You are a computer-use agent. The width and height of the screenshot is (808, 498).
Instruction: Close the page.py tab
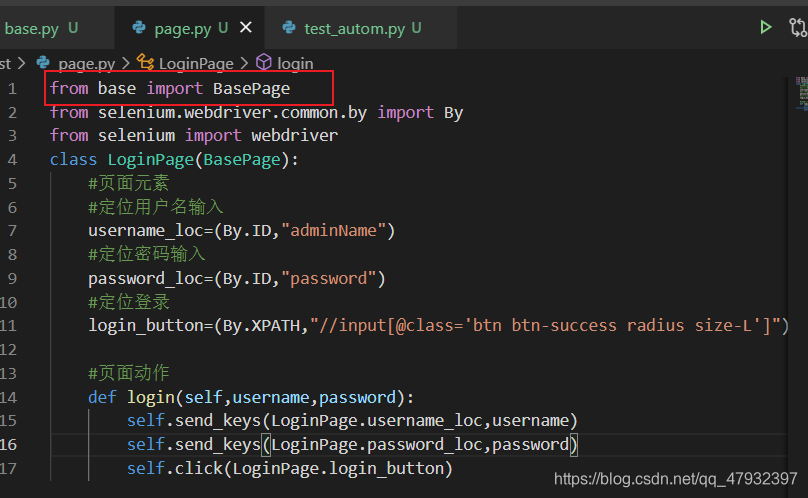pos(246,27)
